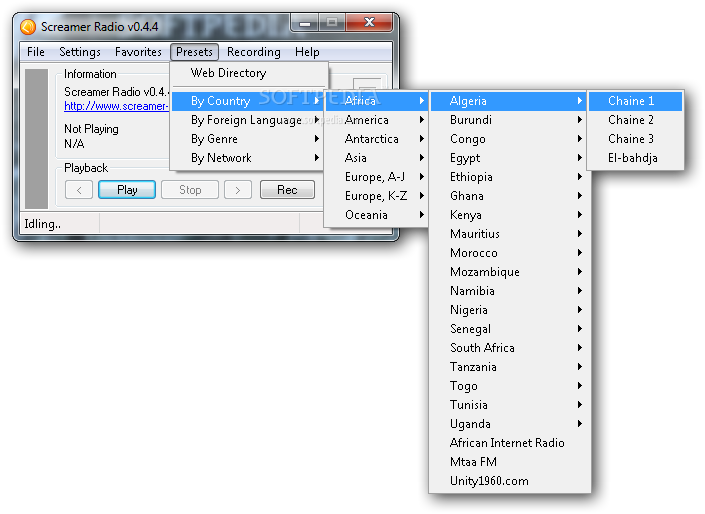Click the Stop button
The height and width of the screenshot is (514, 705).
click(x=190, y=190)
